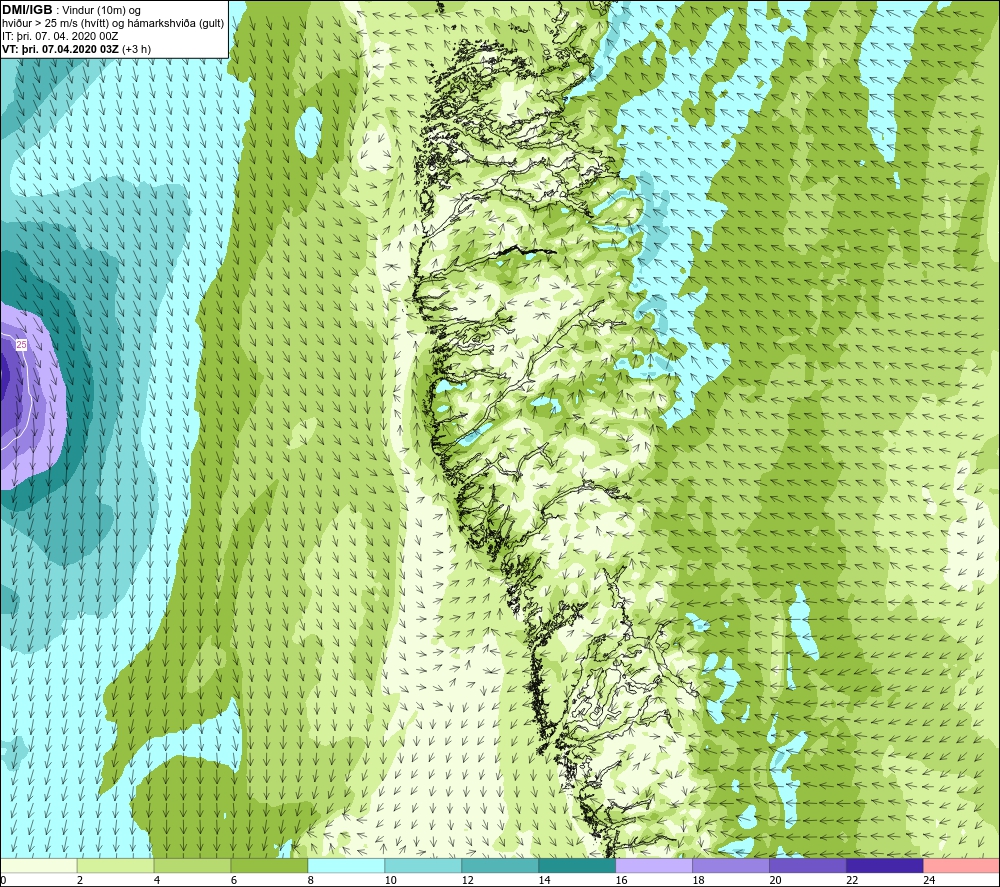Click the light cyan 8–10 m/s legend swatch
This screenshot has width=1000, height=887.
[x=346, y=866]
